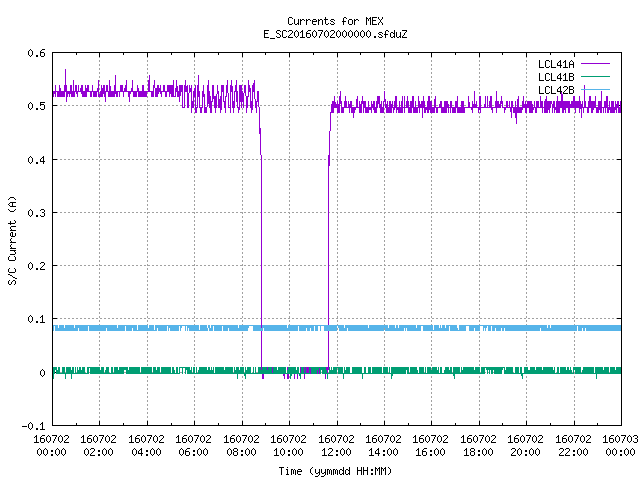Image resolution: width=640 pixels, height=480 pixels.
Task: Click the x-axis tick '160702 16:00'
Action: 430,446
